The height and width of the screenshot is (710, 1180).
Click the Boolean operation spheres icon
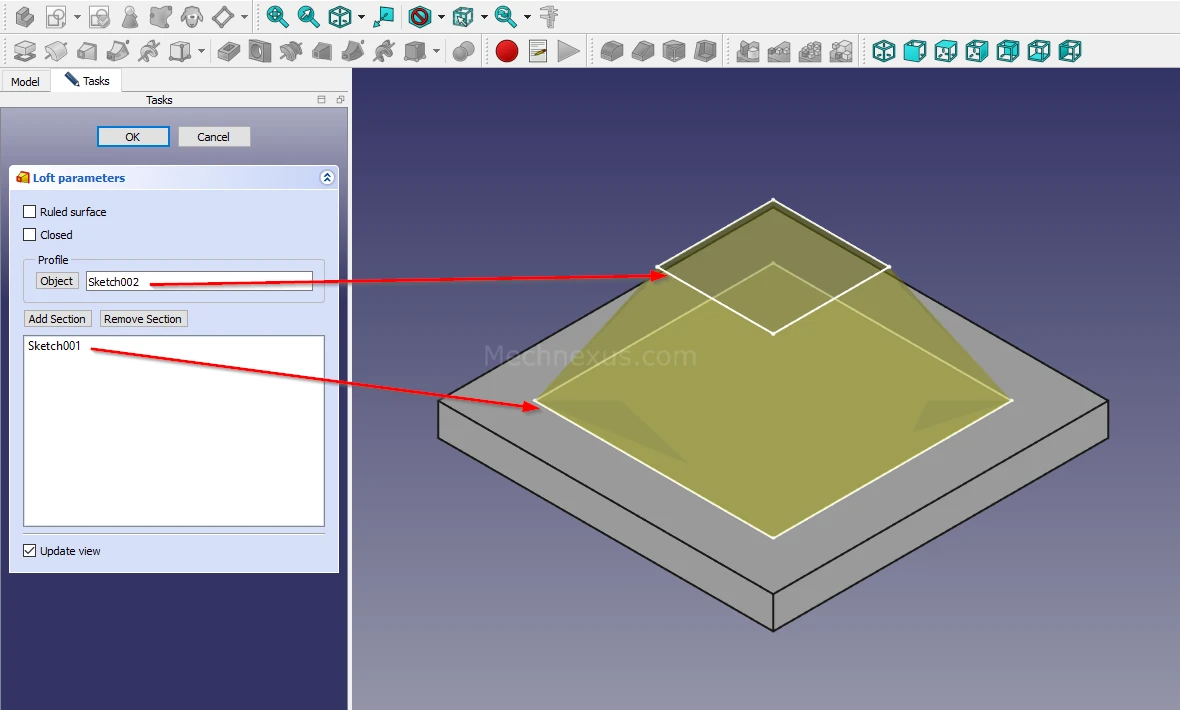463,51
